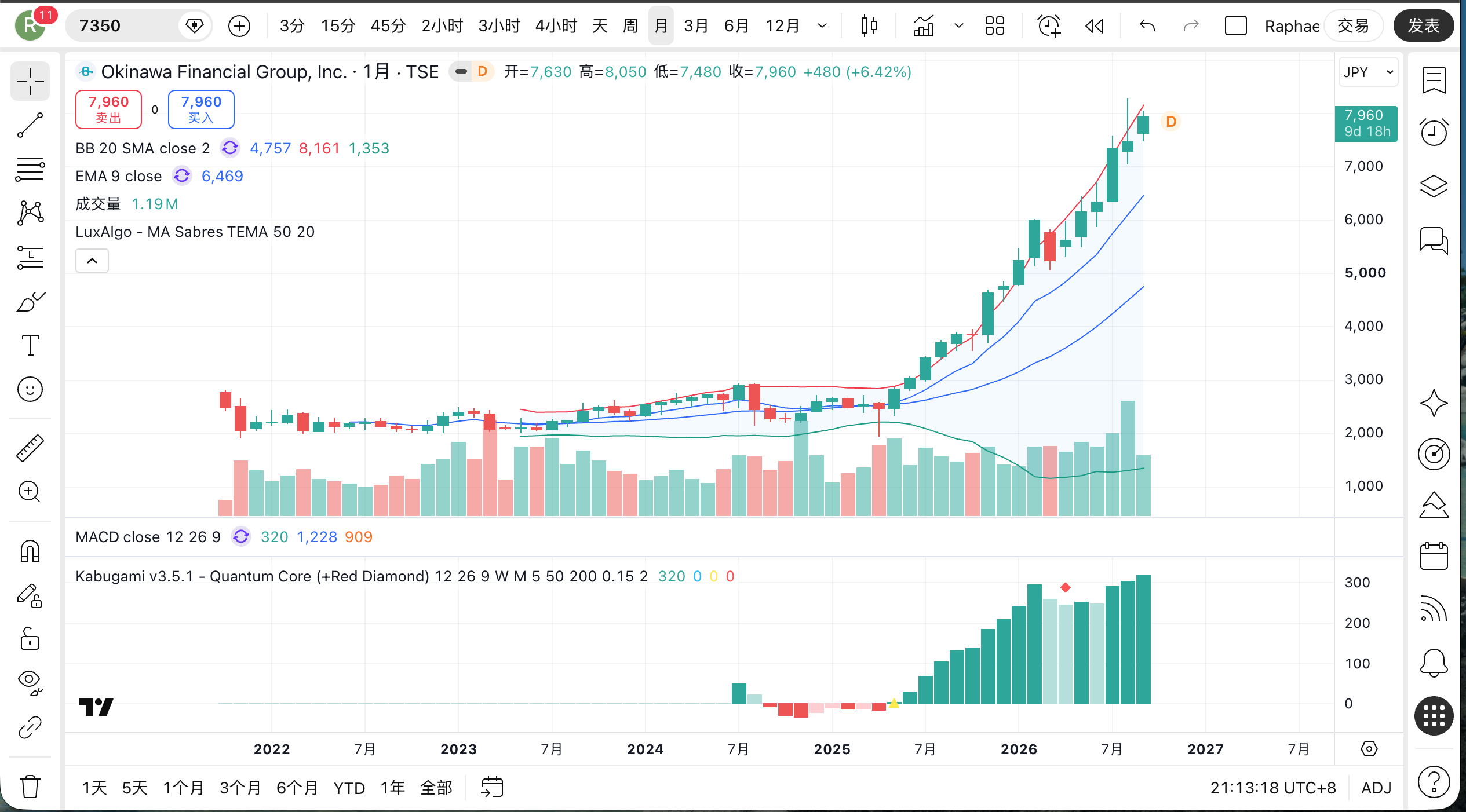This screenshot has width=1466, height=812.
Task: Click the 发表 publish button
Action: tap(1423, 26)
